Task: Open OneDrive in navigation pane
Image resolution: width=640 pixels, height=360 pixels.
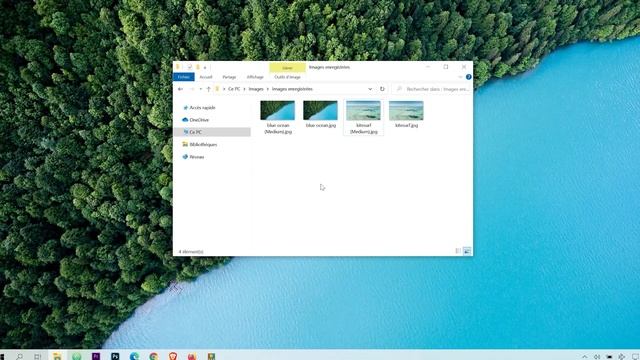Action: click(x=196, y=120)
